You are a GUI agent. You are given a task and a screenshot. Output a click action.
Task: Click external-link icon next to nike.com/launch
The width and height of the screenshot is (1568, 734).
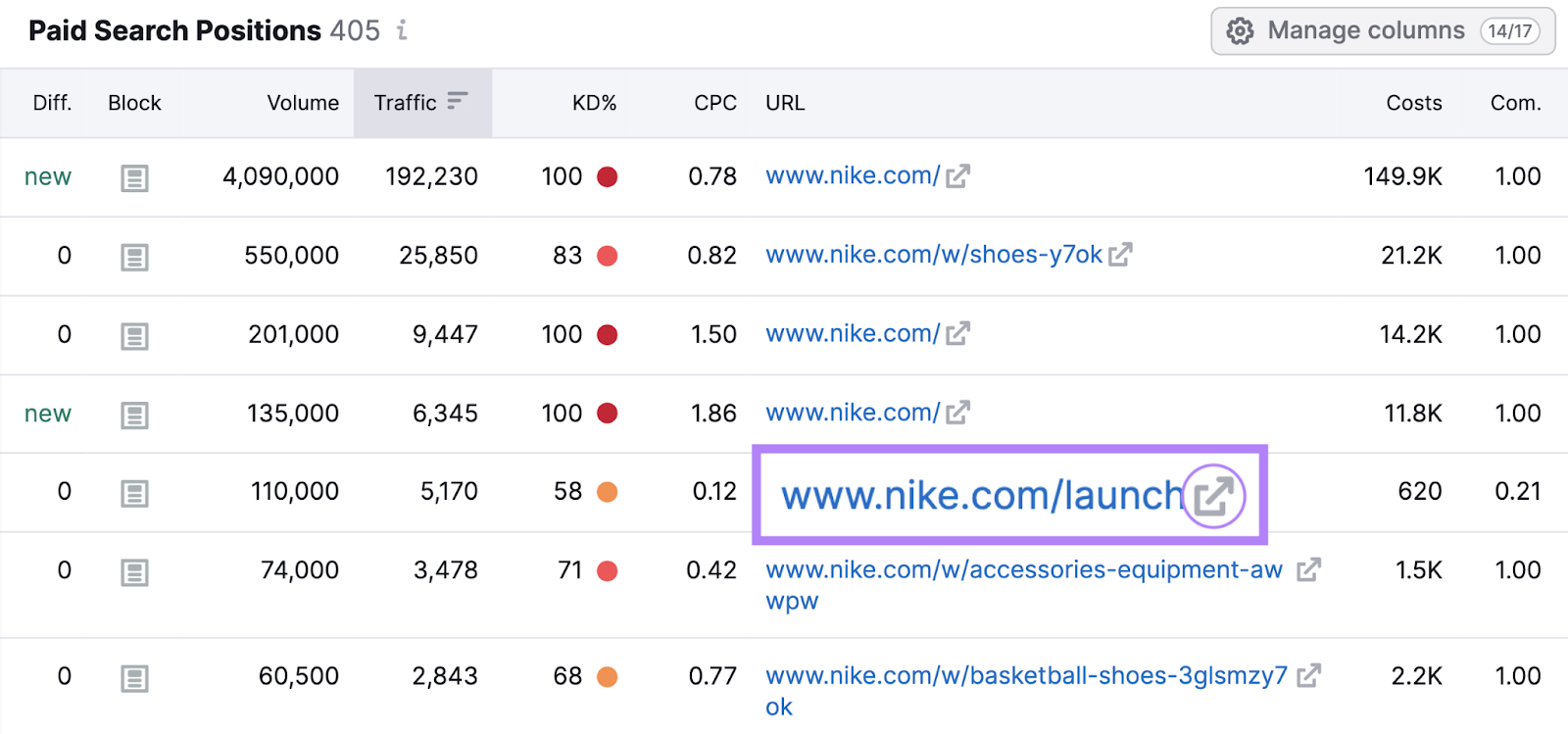pyautogui.click(x=1213, y=496)
